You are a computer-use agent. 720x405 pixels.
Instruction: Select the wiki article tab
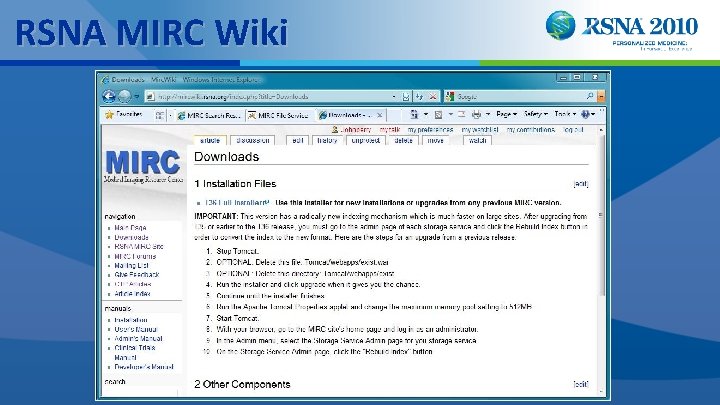pyautogui.click(x=210, y=141)
